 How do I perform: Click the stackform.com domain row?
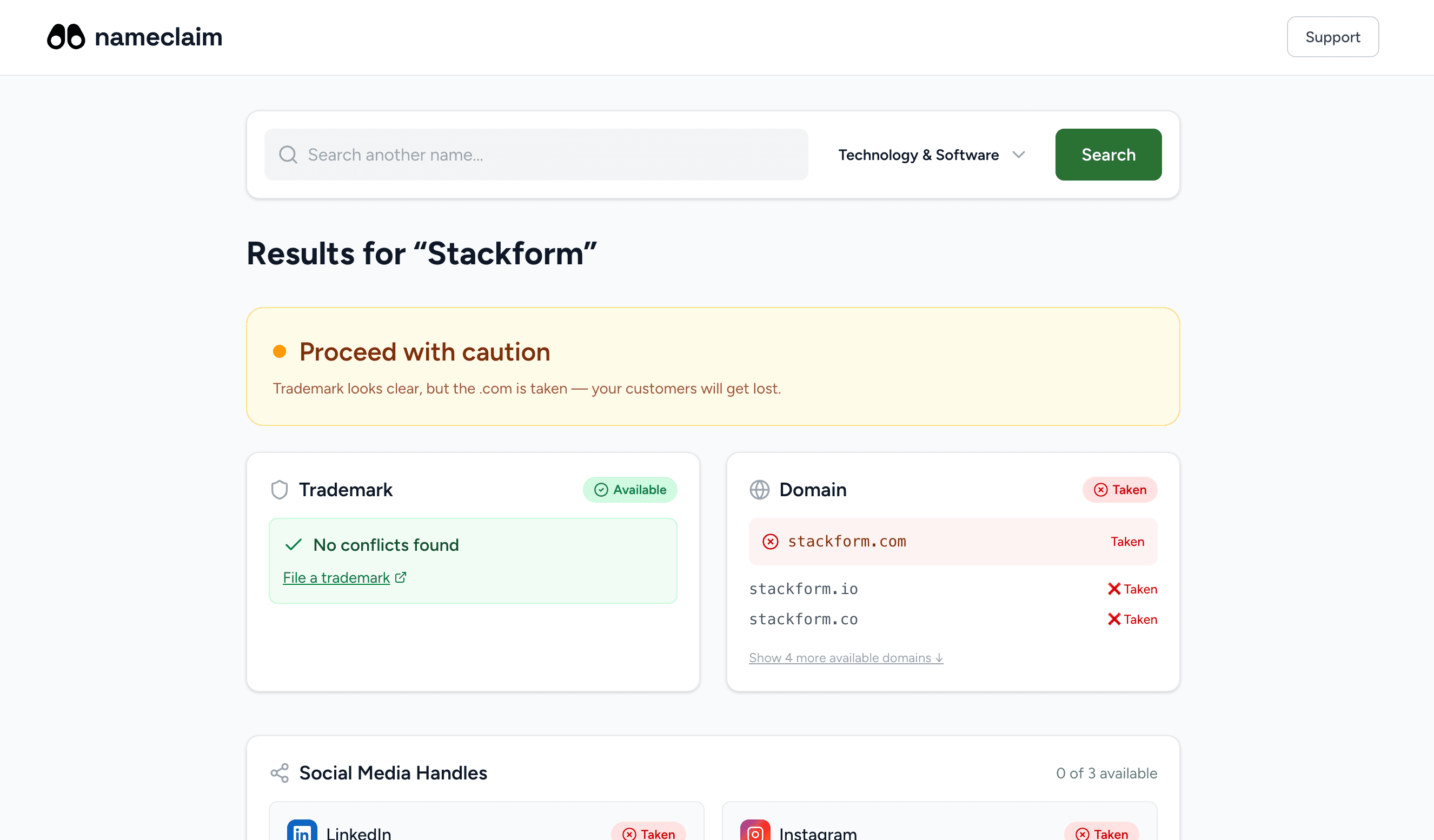coord(953,542)
